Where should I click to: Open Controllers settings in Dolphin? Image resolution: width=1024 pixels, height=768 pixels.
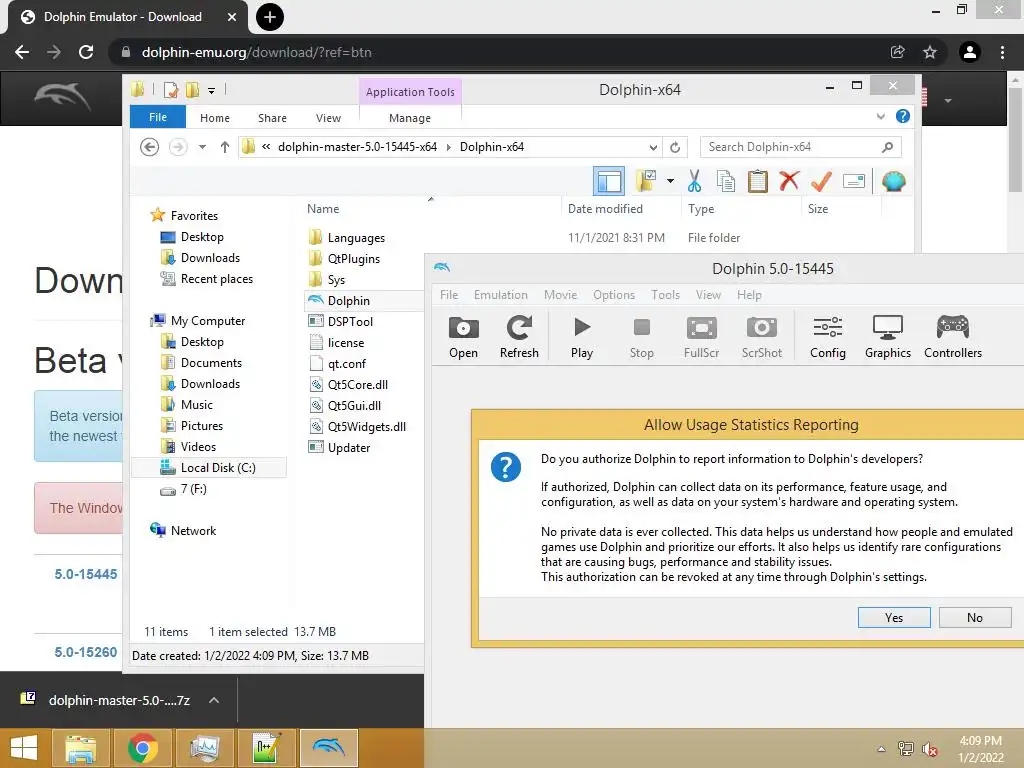click(x=953, y=336)
